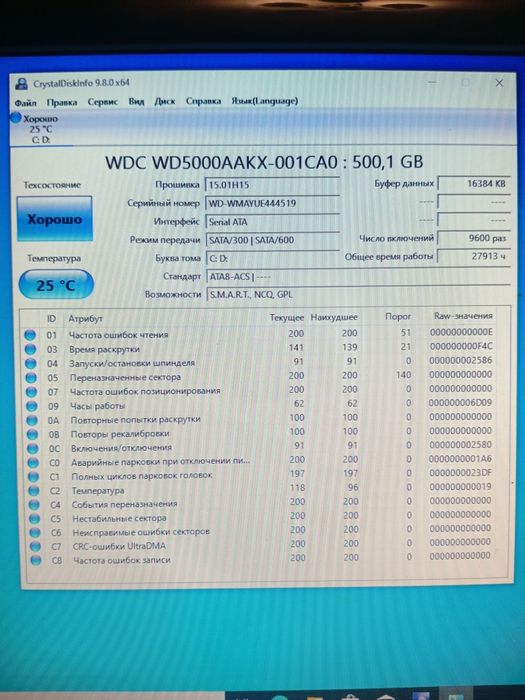This screenshot has width=525, height=700.
Task: Click the status circle for attribute C7
Action: coord(35,546)
